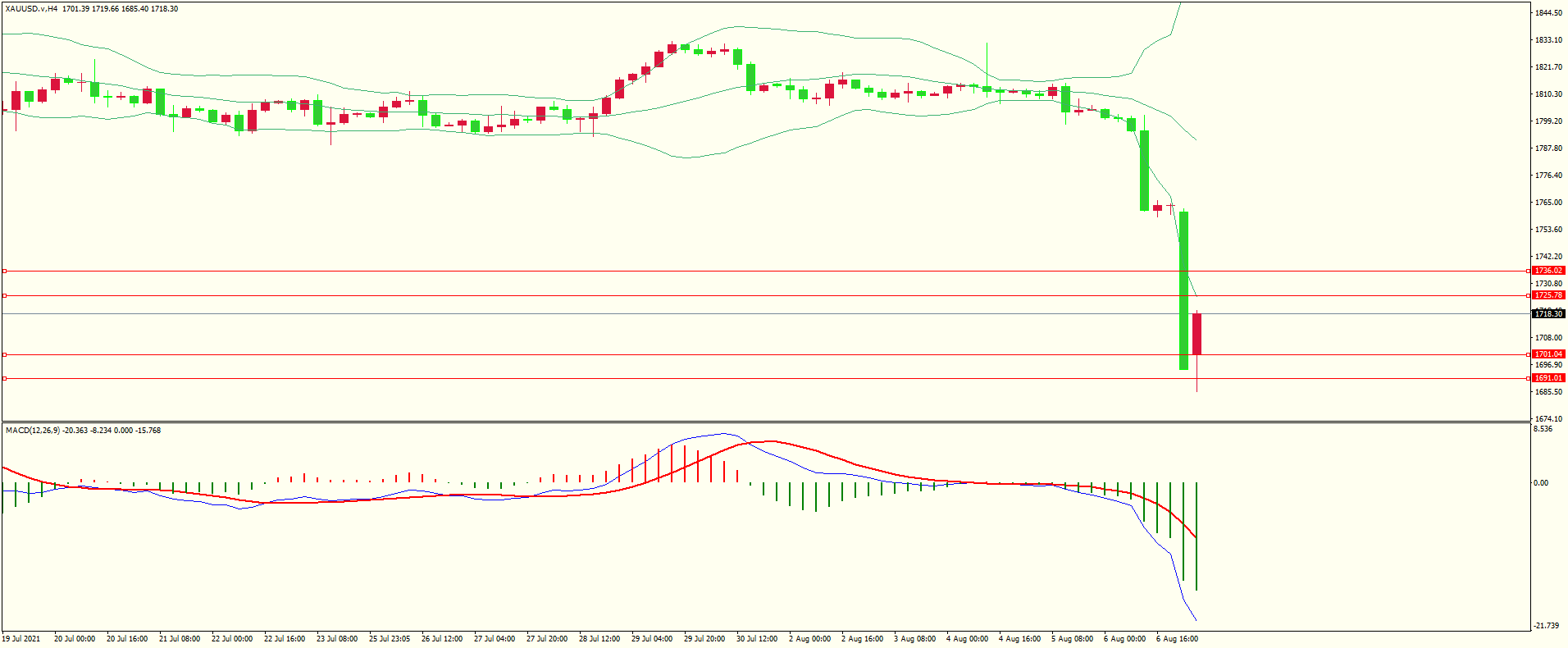The height and width of the screenshot is (648, 1568).
Task: Click the 19 Jul 2021 date label
Action: pos(21,639)
